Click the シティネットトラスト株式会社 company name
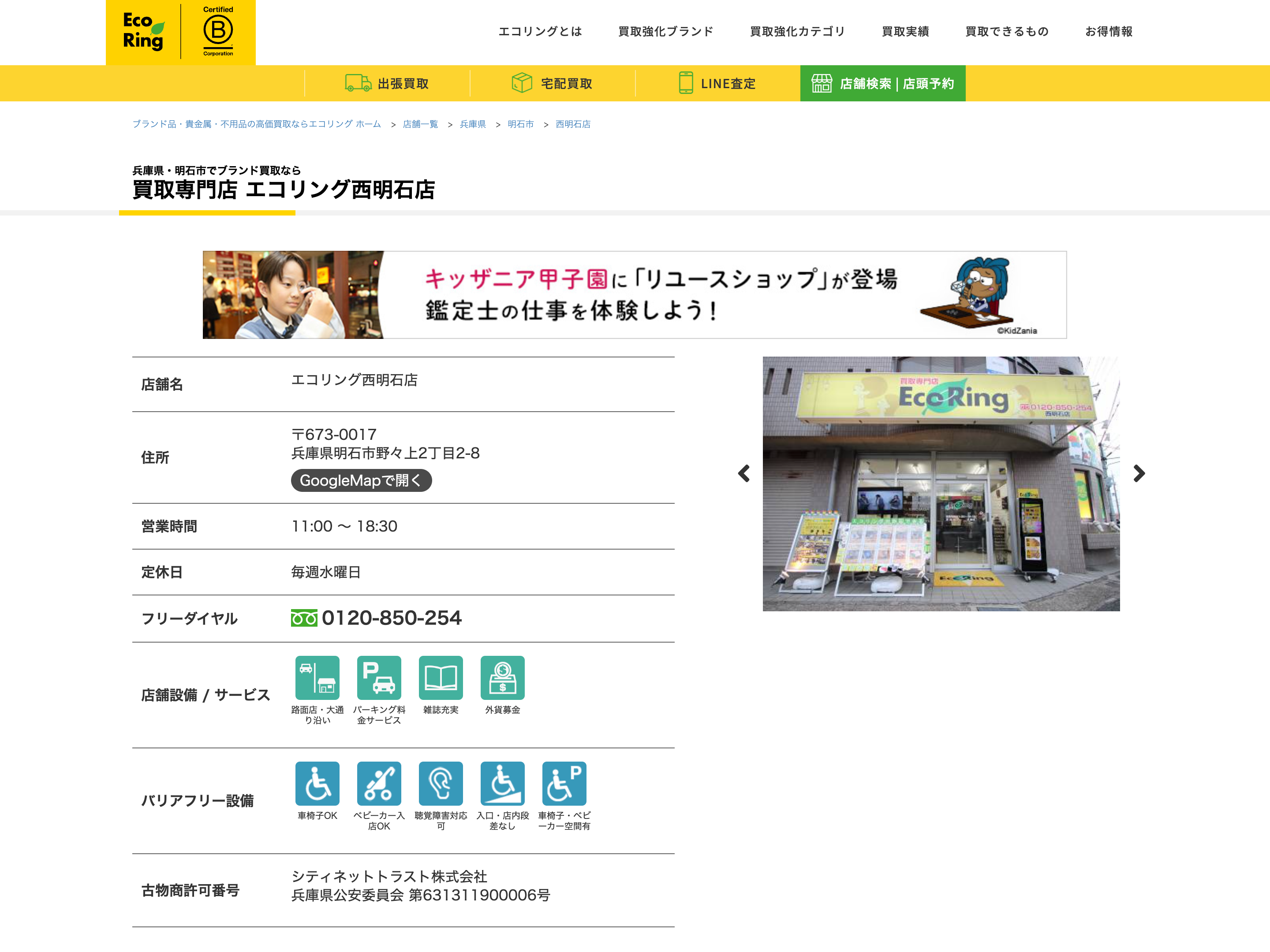The height and width of the screenshot is (952, 1270). coord(389,876)
